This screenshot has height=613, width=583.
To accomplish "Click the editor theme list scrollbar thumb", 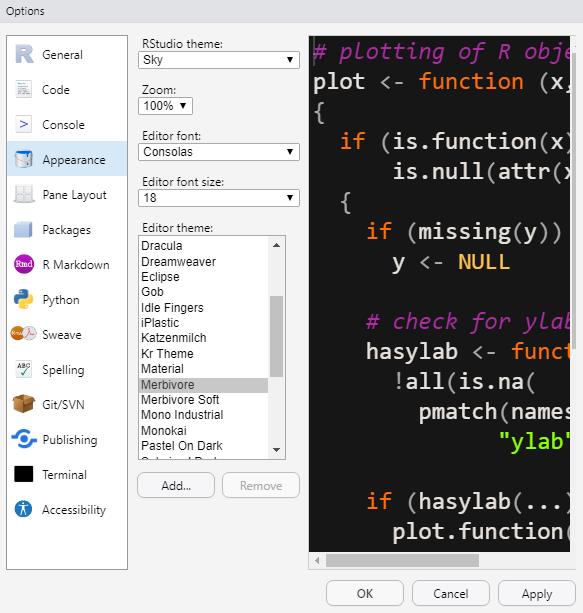I will point(276,336).
